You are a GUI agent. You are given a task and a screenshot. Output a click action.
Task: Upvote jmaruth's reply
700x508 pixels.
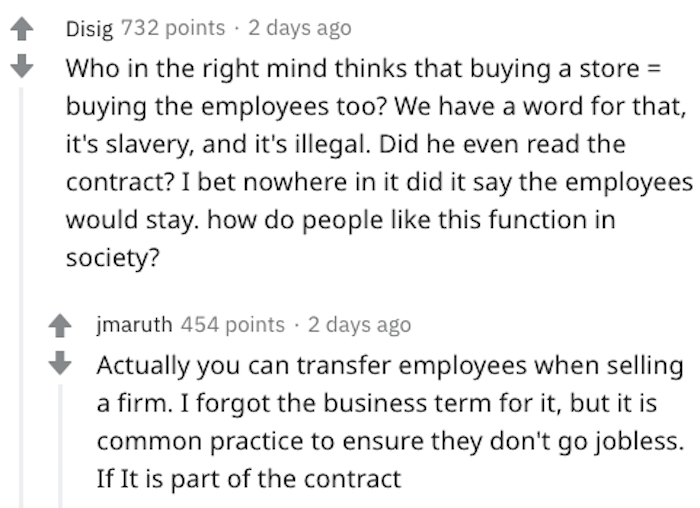[x=60, y=325]
